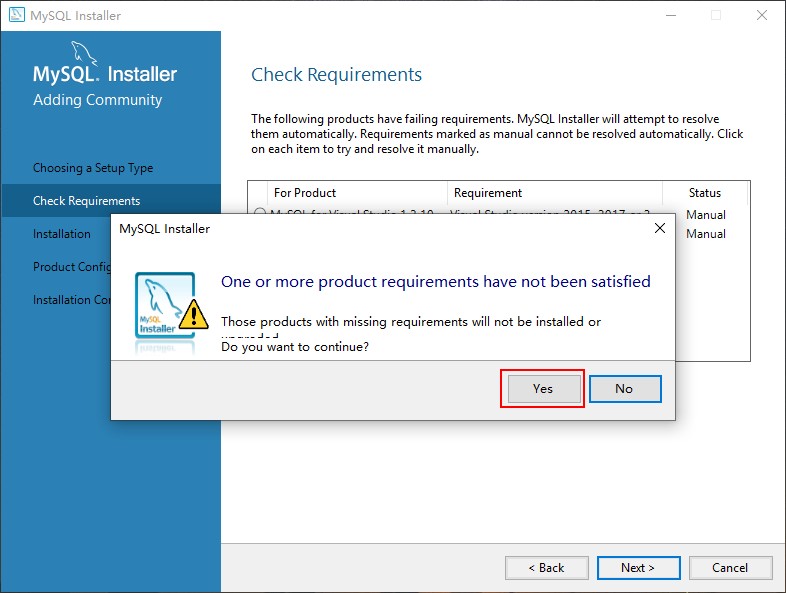Open the Installation step in sidebar
Viewport: 786px width, 593px height.
[62, 234]
